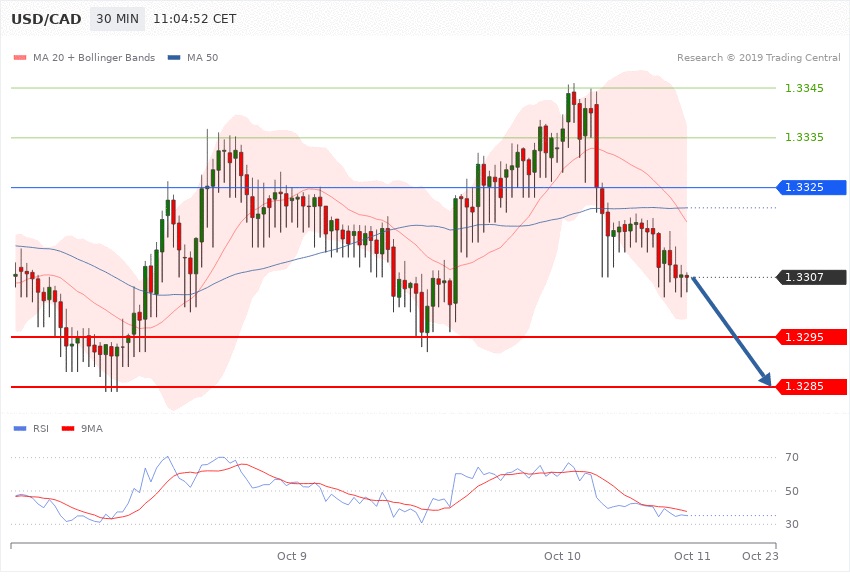This screenshot has width=850, height=576.
Task: Click the black 1.3307 current price tag
Action: (x=810, y=277)
